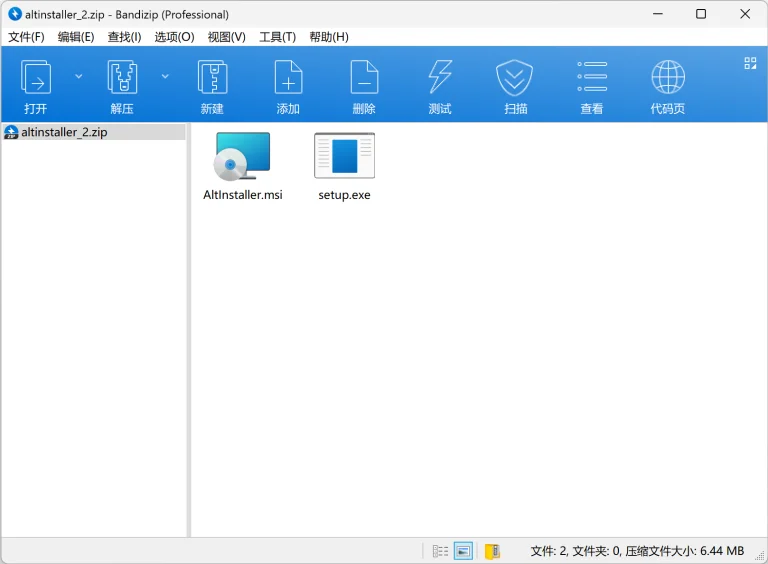Expand the Extract (解压) dropdown arrow
The height and width of the screenshot is (564, 768).
(165, 76)
